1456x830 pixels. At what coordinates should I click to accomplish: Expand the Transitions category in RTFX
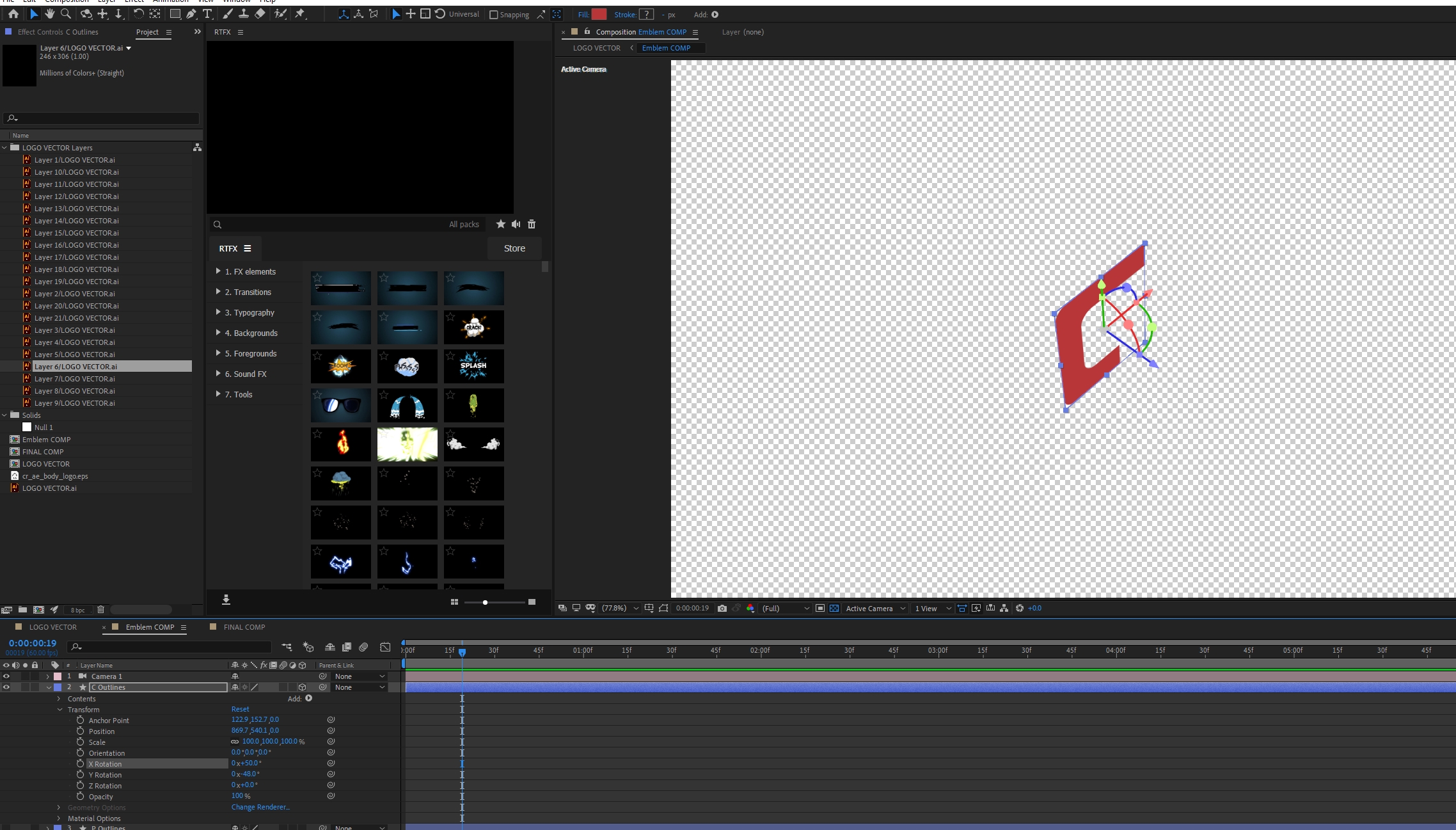point(218,292)
